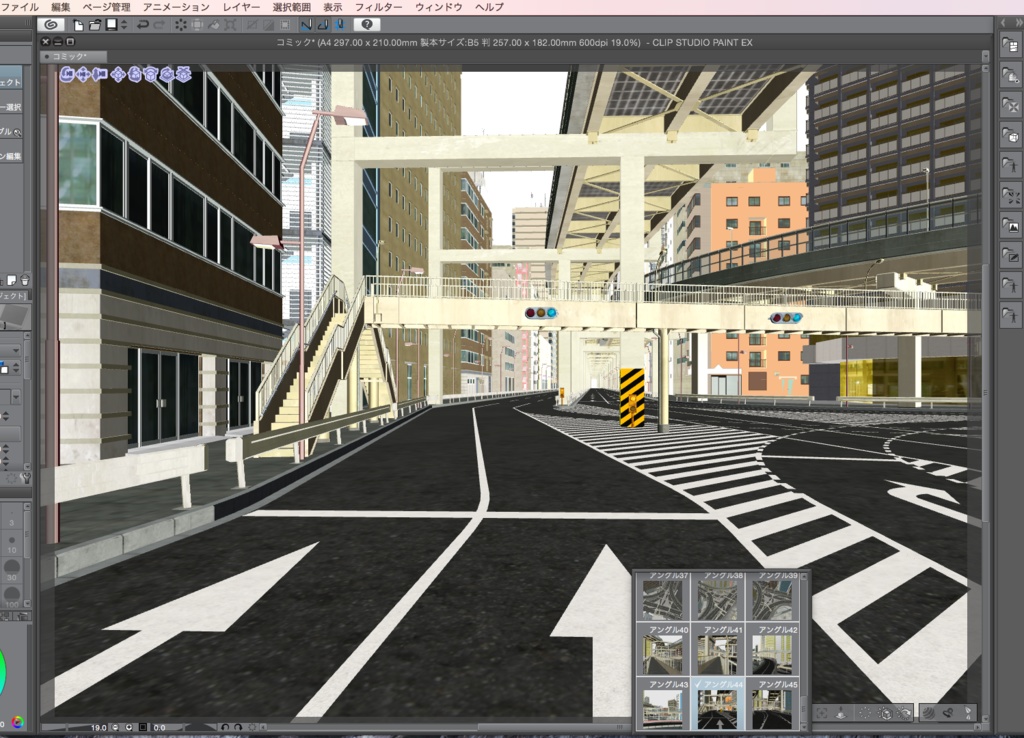The image size is (1024, 738).
Task: Click the snap to ground icon below the canvas
Action: tap(841, 713)
